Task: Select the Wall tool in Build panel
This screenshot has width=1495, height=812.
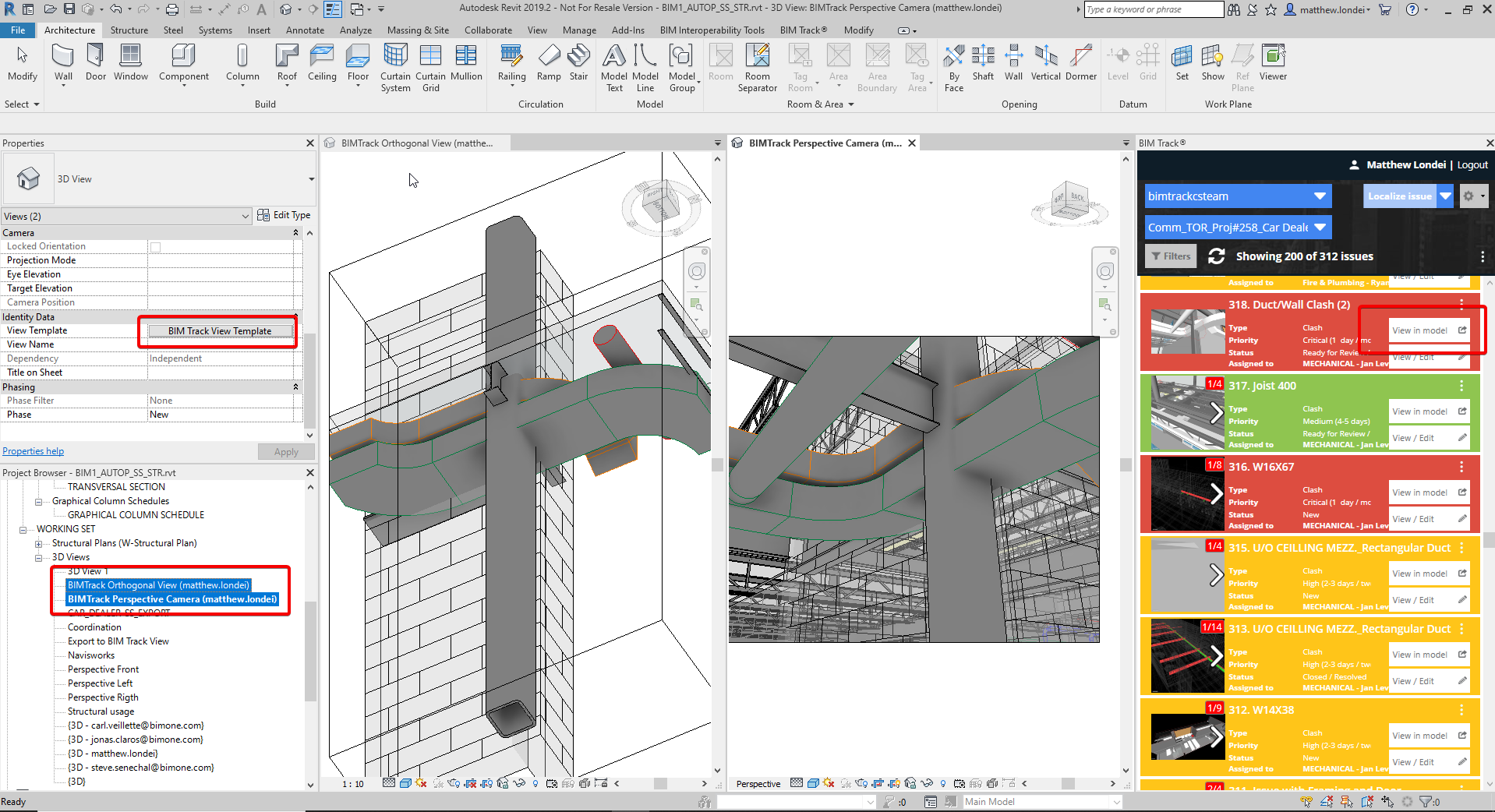Action: coord(63,62)
